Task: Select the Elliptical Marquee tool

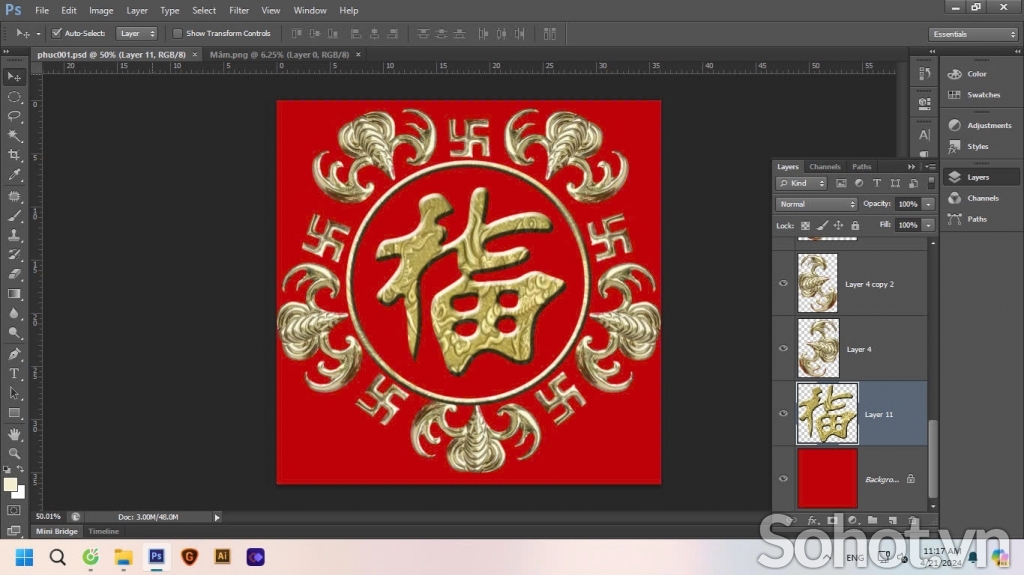Action: [14, 97]
